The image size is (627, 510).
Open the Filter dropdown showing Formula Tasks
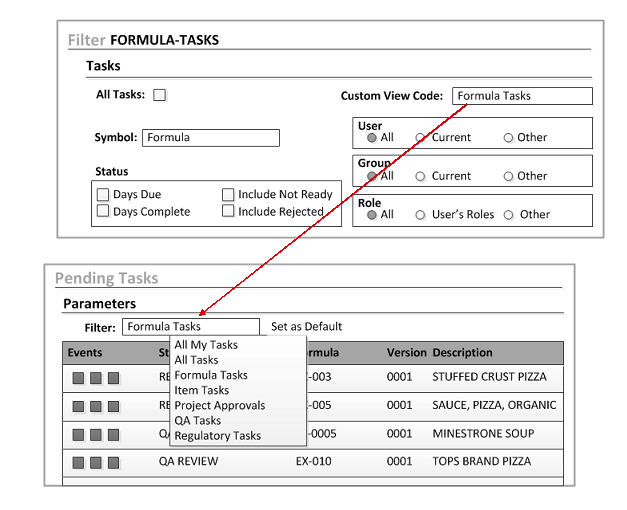click(x=190, y=326)
